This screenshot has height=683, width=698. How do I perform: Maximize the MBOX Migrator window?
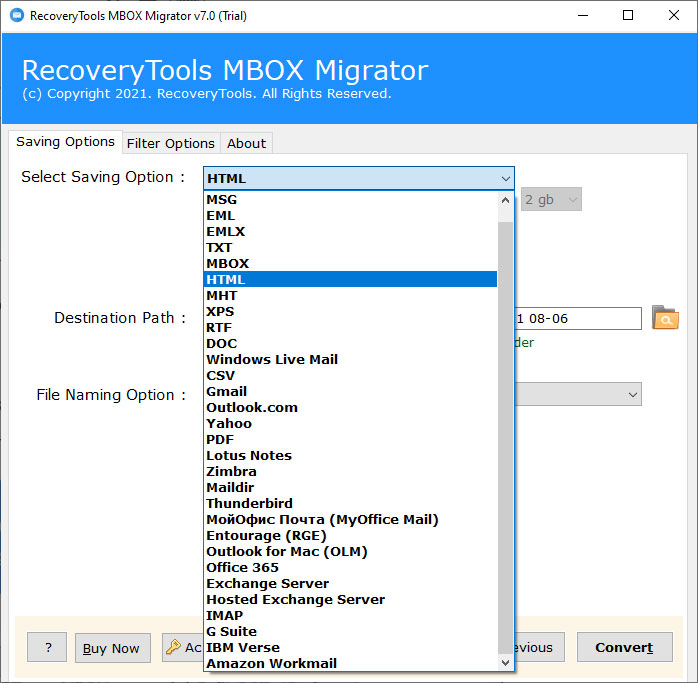coord(628,16)
